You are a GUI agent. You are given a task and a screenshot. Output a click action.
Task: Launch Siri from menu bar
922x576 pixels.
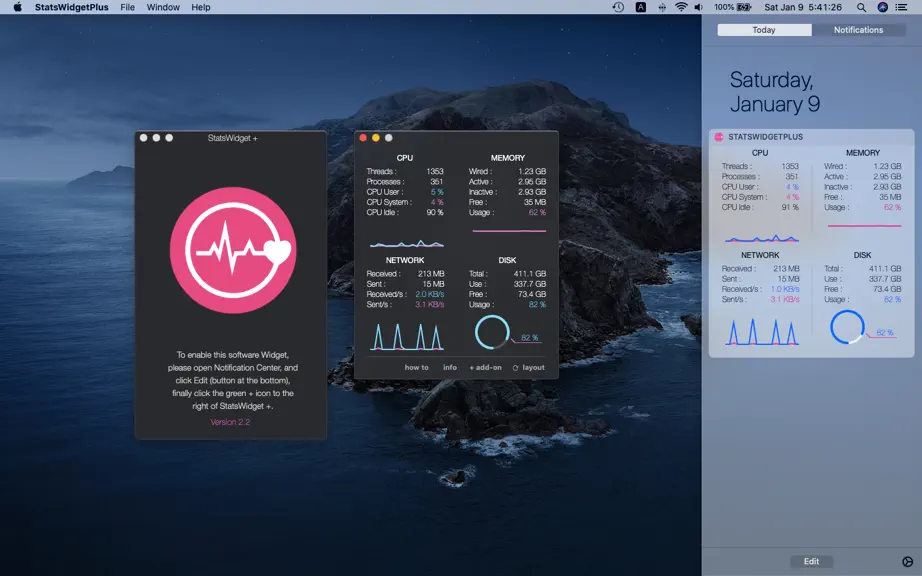882,7
